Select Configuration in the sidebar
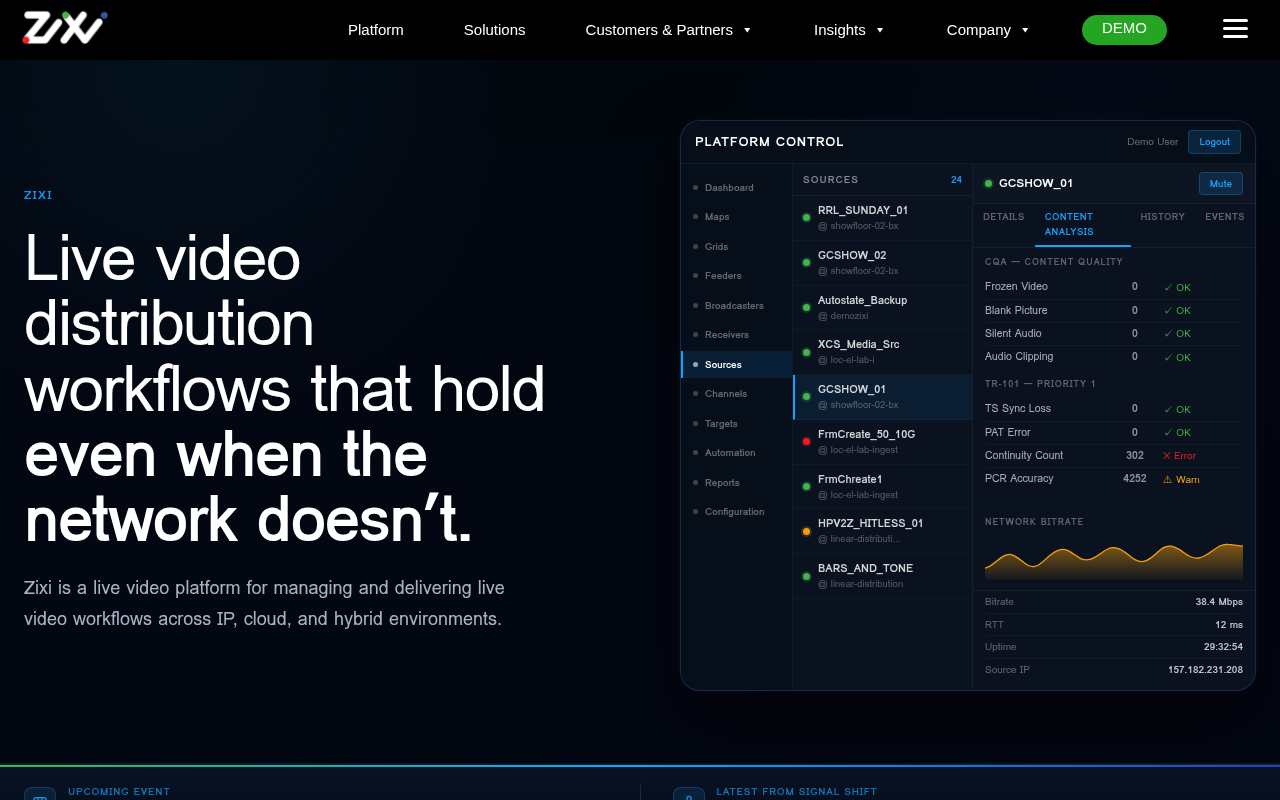1280x800 pixels. 737,512
